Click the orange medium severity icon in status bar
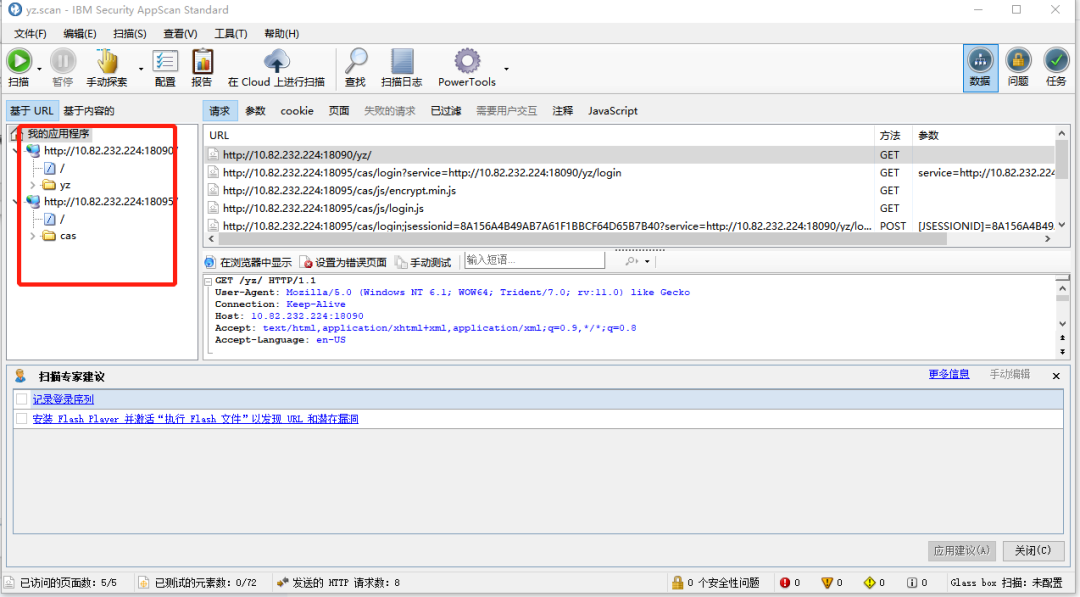 click(827, 583)
